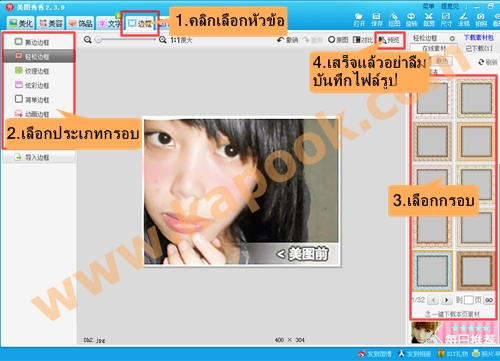The image size is (500, 361).
Task: Click the image size text 400 × 304
Action: pos(290,340)
